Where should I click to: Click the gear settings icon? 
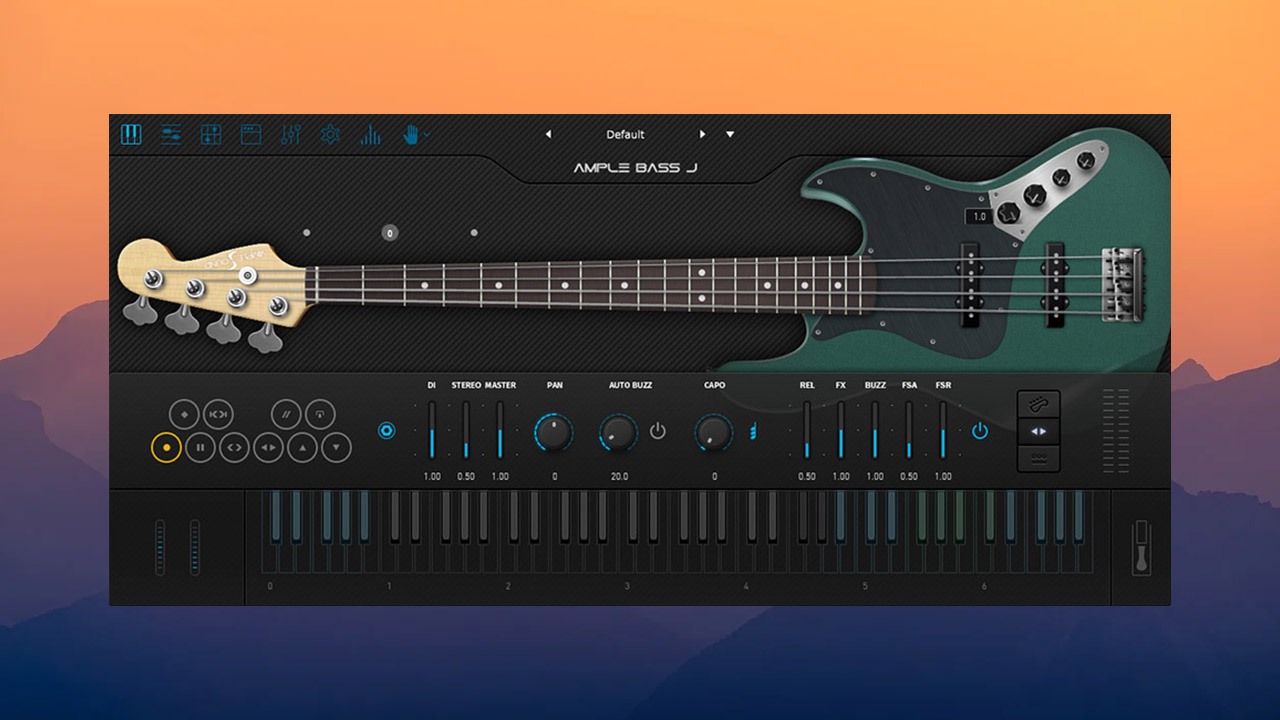tap(330, 135)
